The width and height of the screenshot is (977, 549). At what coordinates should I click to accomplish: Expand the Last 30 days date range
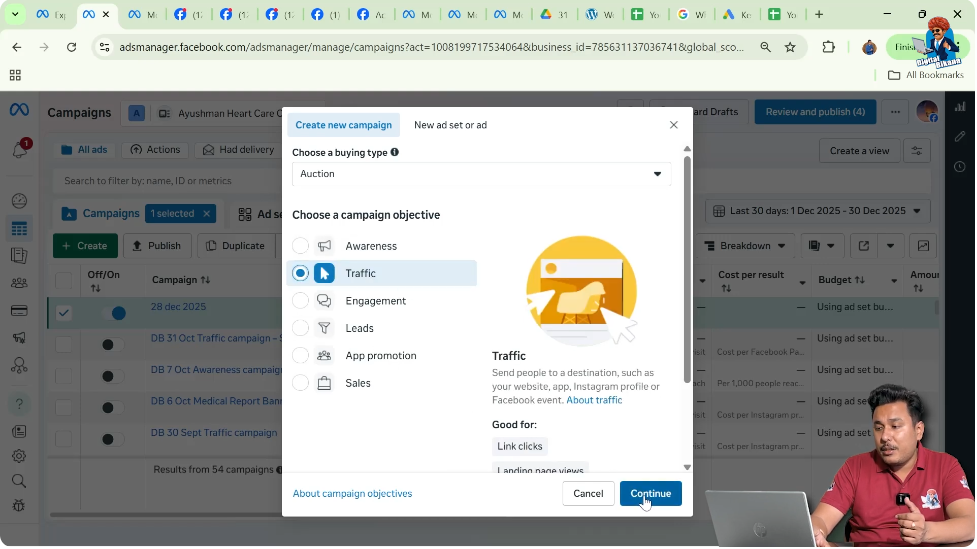pyautogui.click(x=821, y=211)
